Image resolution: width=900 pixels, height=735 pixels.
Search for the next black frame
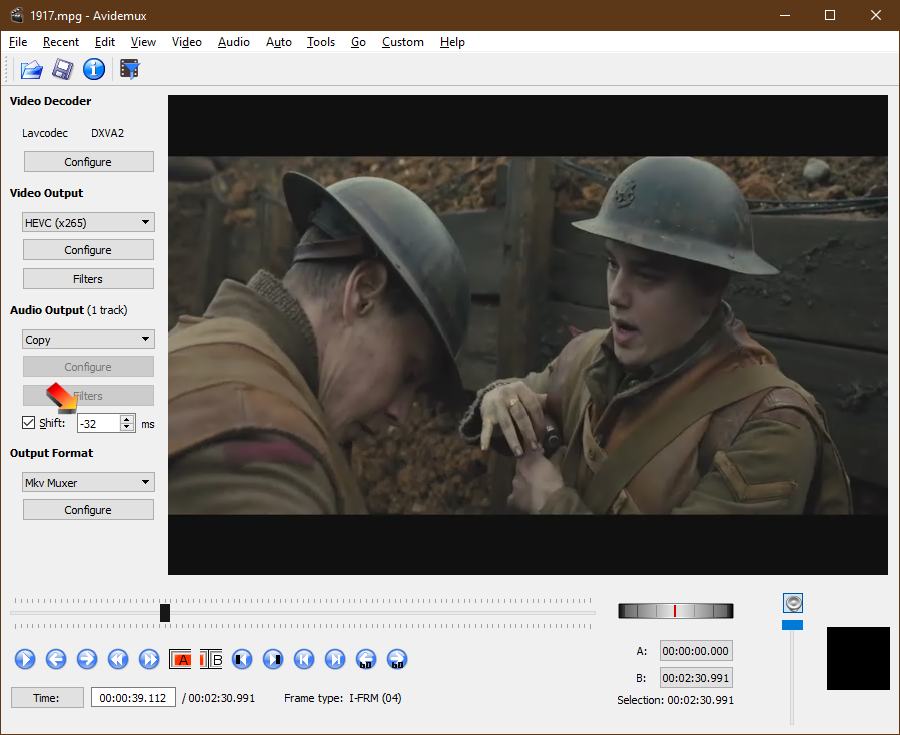tap(273, 659)
